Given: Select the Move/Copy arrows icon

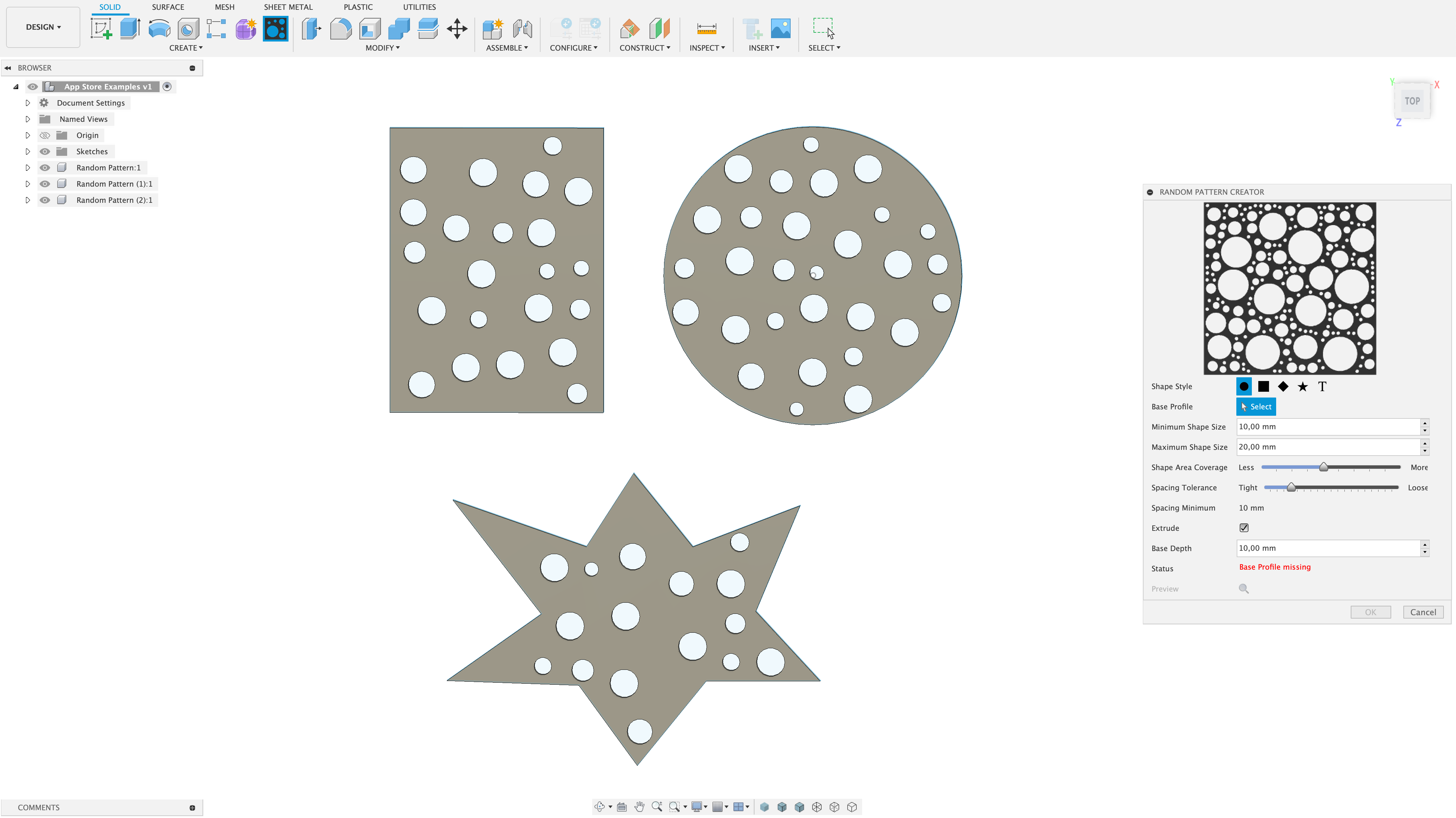Looking at the screenshot, I should coord(457,28).
